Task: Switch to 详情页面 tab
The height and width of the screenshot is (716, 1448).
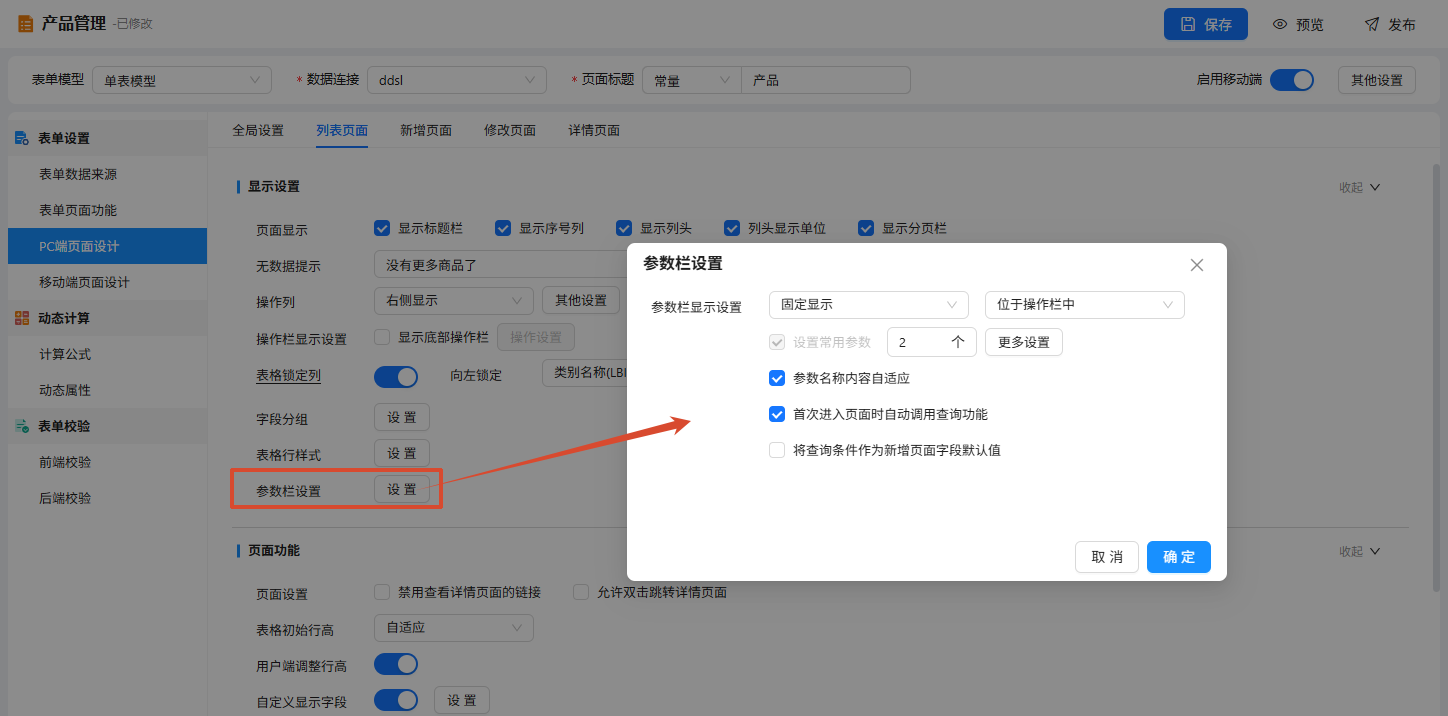Action: [594, 130]
